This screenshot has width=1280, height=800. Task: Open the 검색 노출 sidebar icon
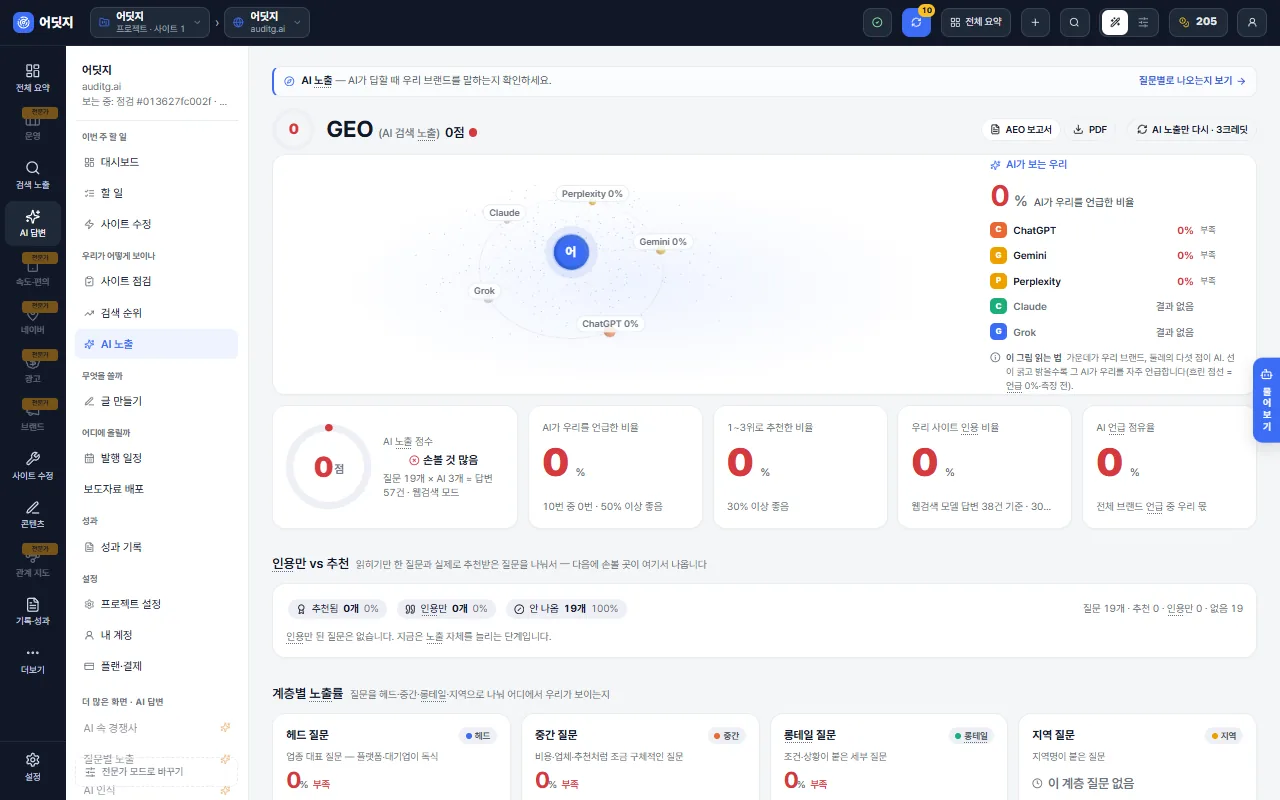coord(33,175)
